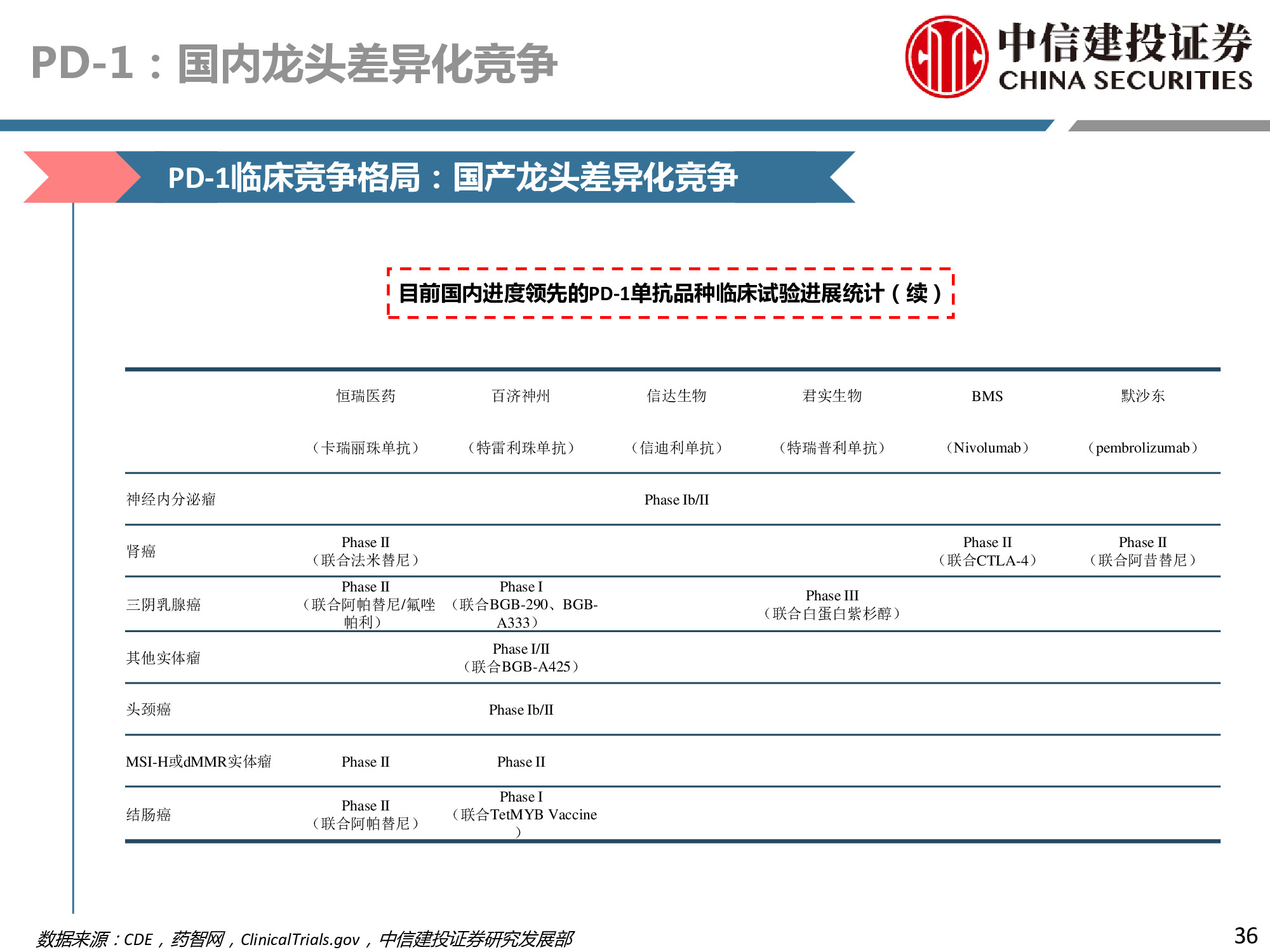Select the banner heading 'PD-1临床竞争格局：国产龙头差异化竞争'
1270x952 pixels.
(x=453, y=177)
